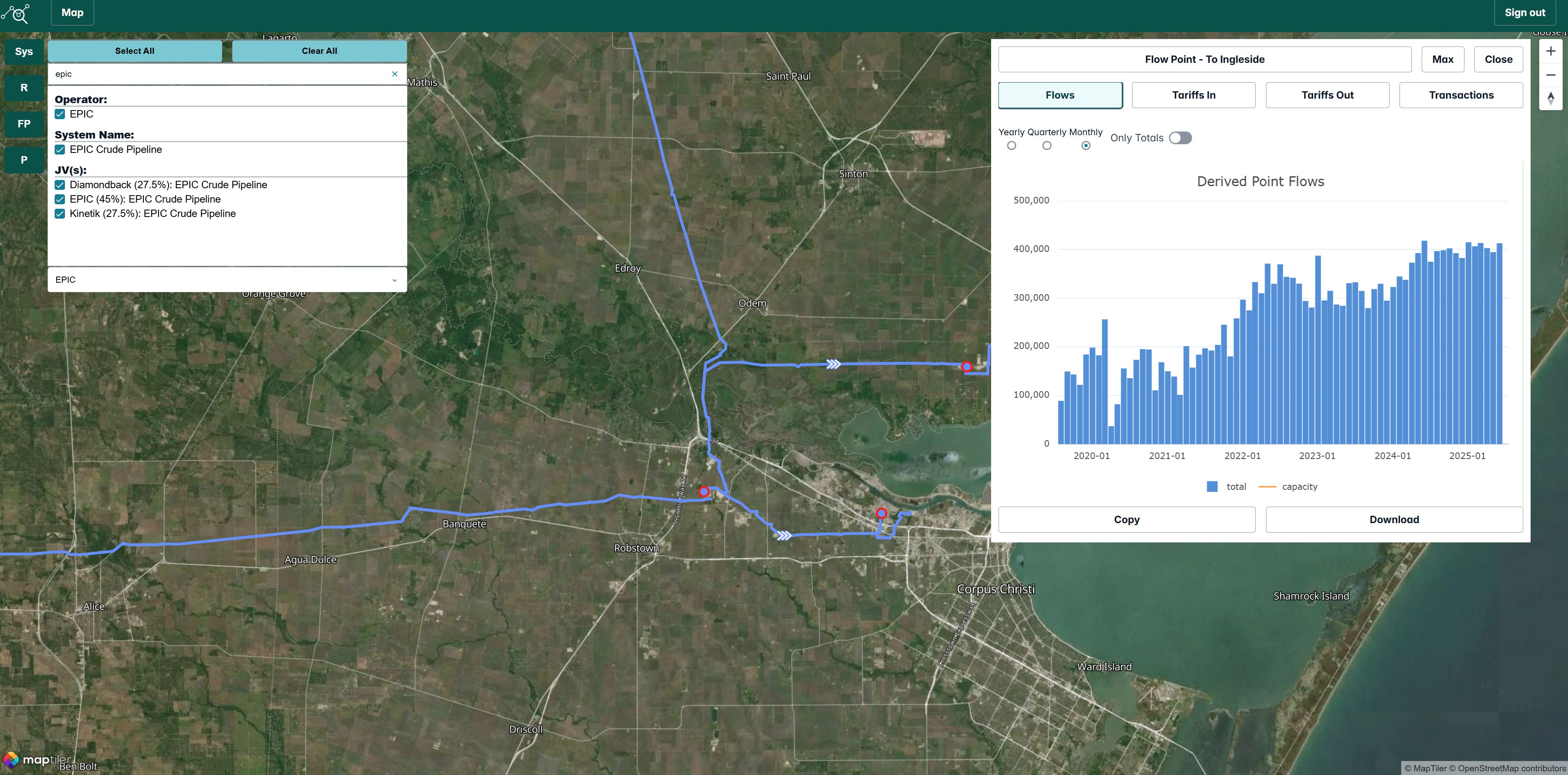Image resolution: width=1568 pixels, height=775 pixels.
Task: Expand the Sys sidebar panel
Action: click(24, 52)
